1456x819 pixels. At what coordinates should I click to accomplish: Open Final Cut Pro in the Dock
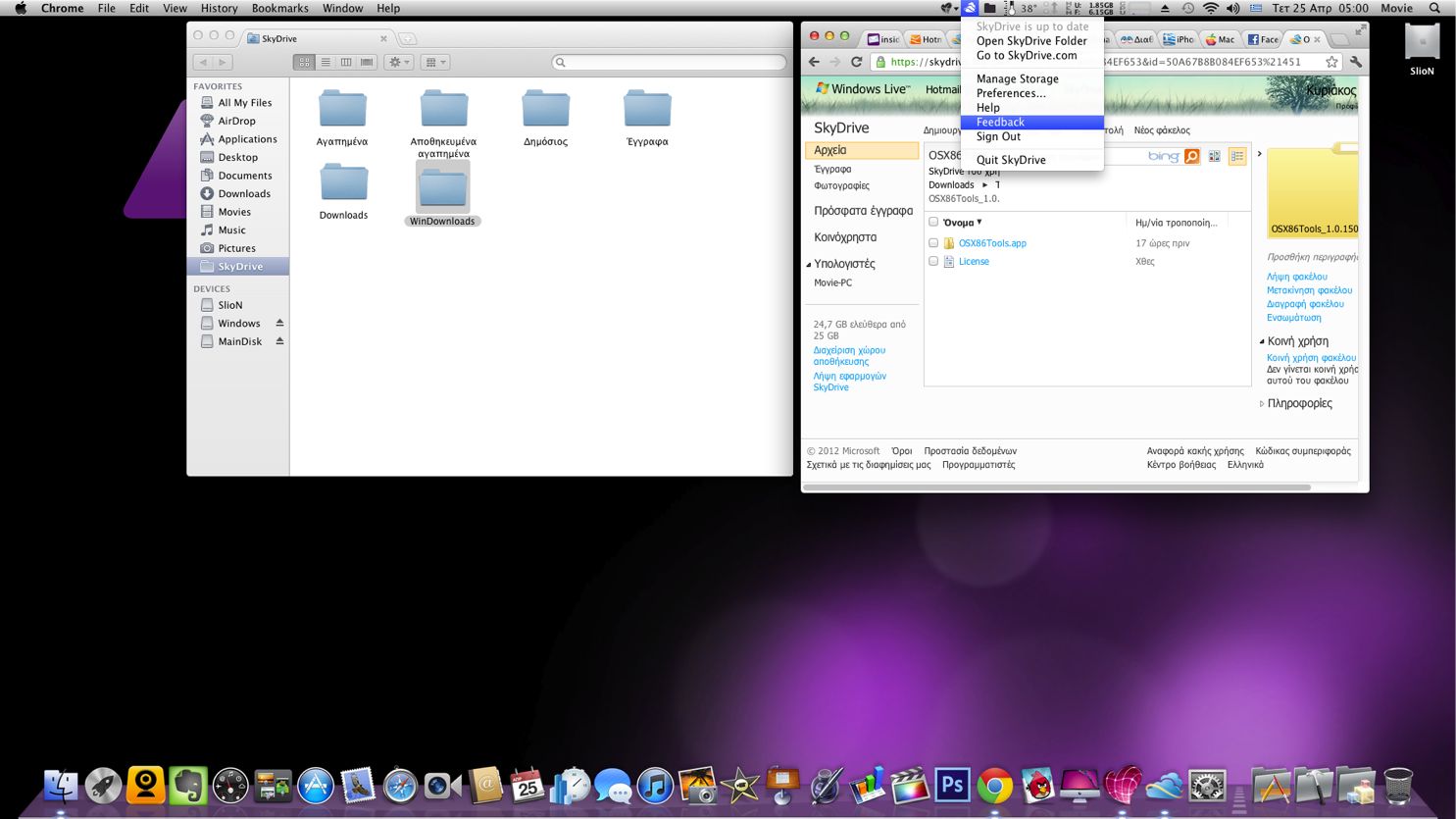[x=909, y=785]
